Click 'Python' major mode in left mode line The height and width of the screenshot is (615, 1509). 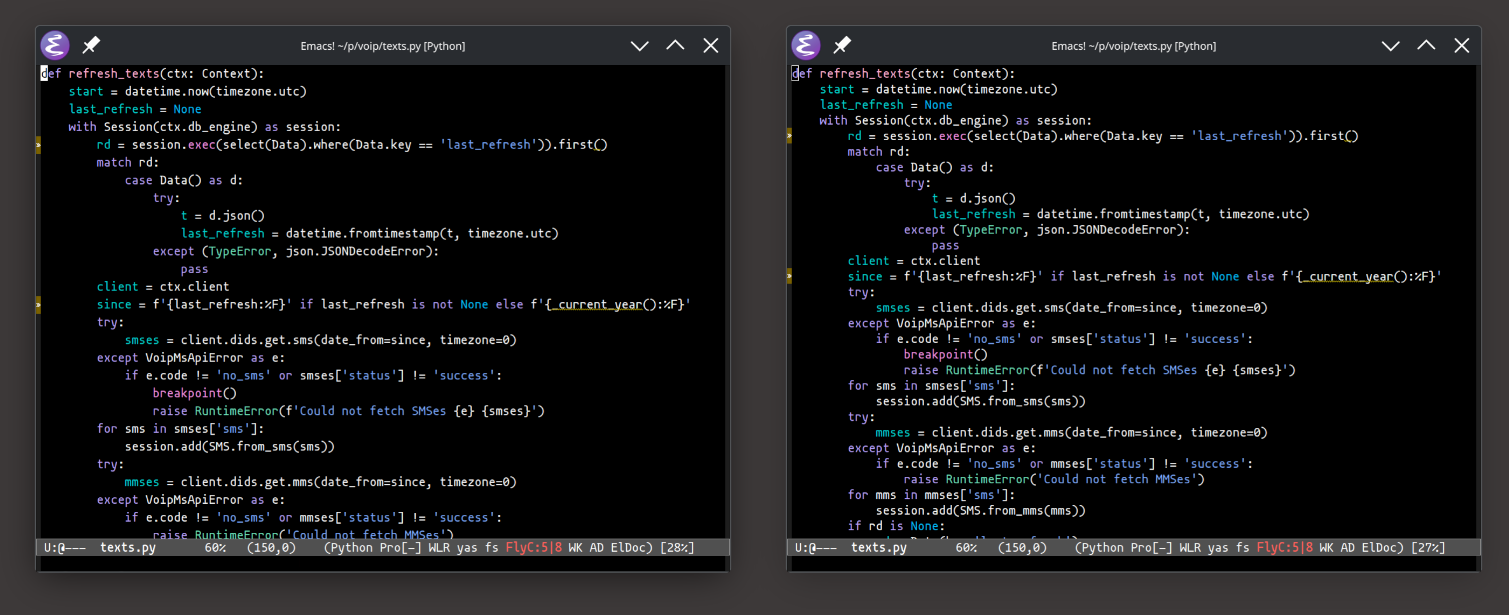(354, 548)
